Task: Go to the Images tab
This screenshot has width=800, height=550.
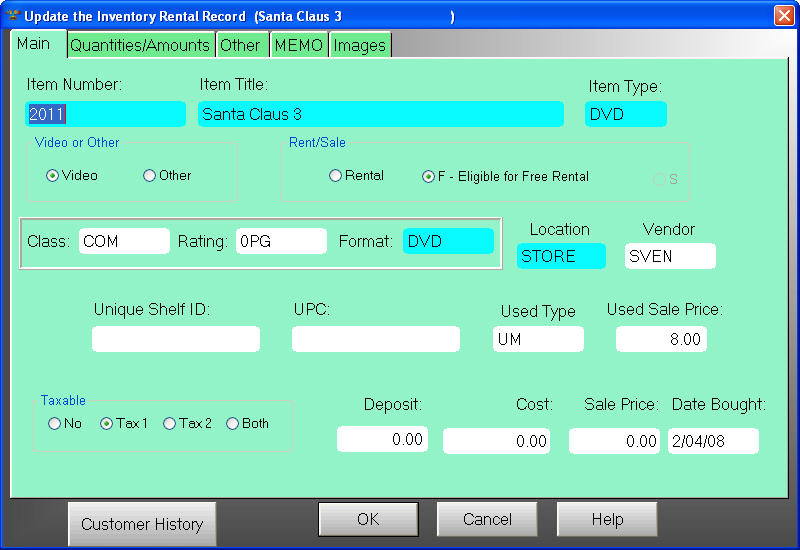Action: [x=359, y=45]
